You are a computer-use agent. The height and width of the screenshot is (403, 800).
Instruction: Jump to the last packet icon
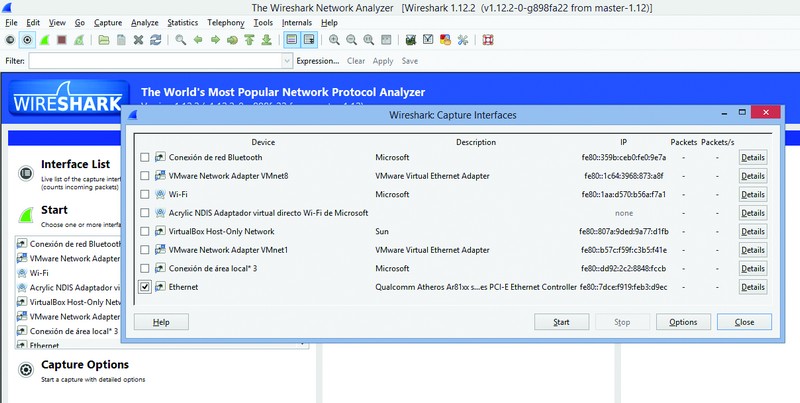[266, 40]
